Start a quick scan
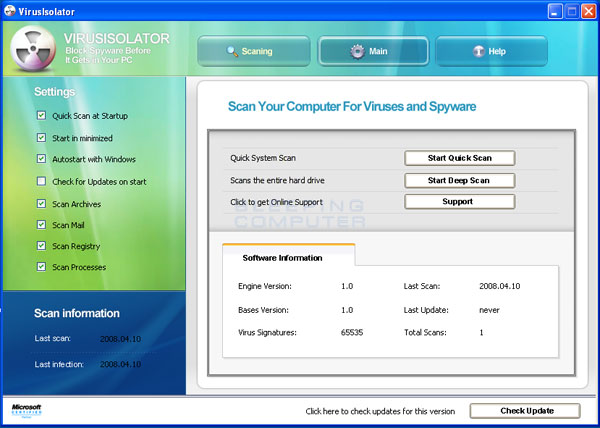This screenshot has height=428, width=600. pyautogui.click(x=460, y=158)
